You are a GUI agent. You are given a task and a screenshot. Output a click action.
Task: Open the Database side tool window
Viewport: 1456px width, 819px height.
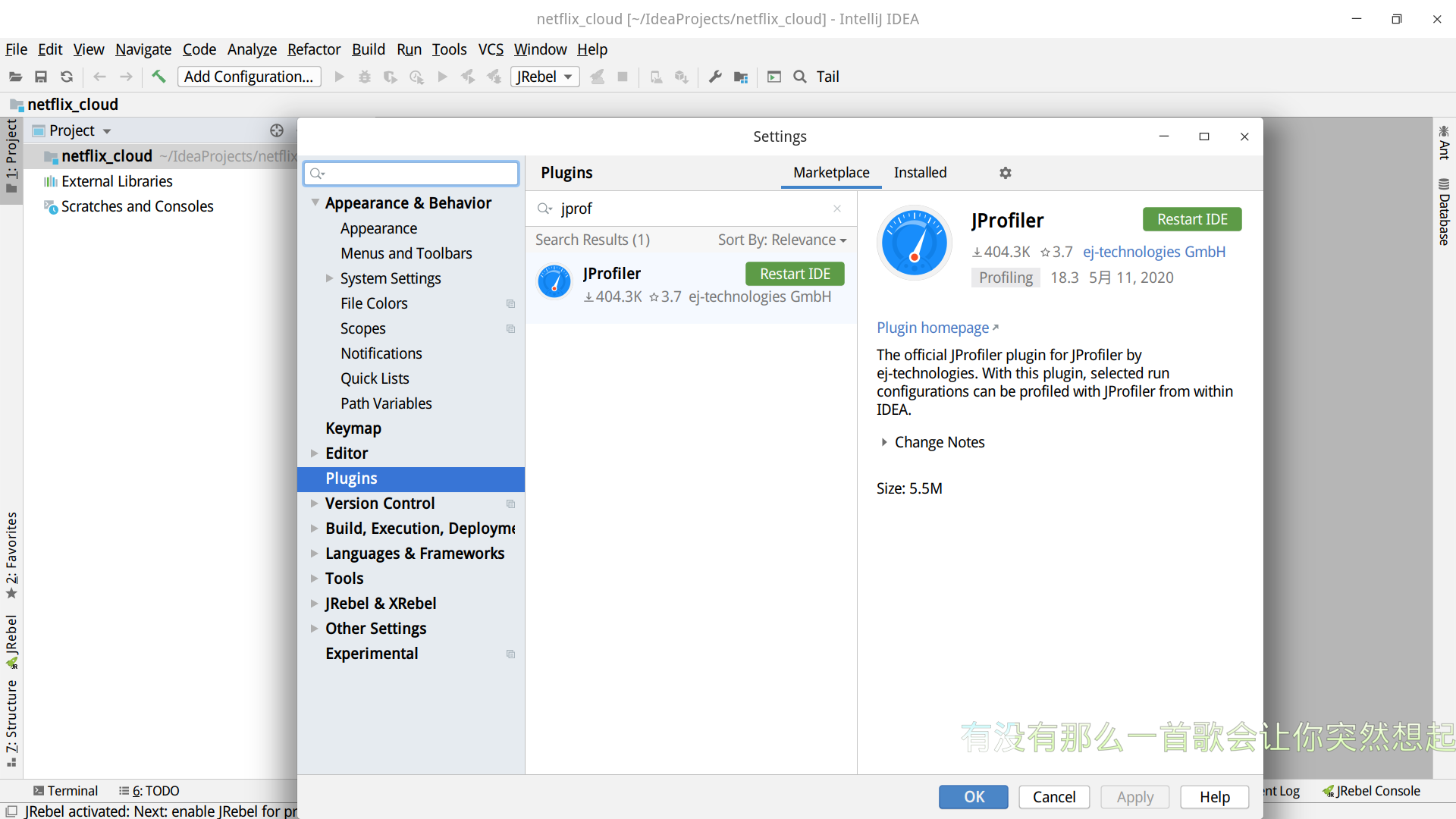(x=1444, y=212)
